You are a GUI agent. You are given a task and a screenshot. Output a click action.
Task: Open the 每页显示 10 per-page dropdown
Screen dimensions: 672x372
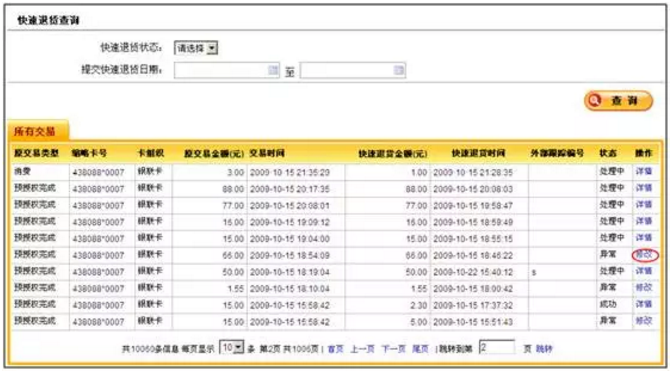231,348
